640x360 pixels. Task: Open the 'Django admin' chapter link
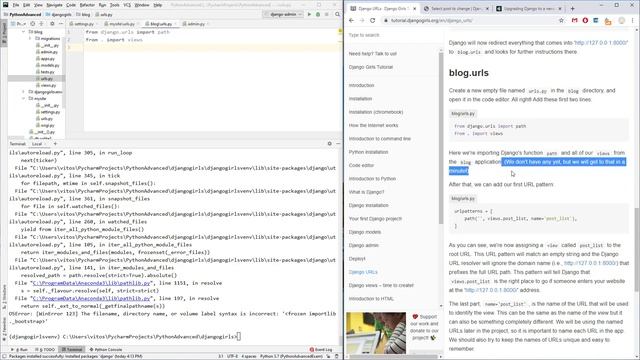point(364,245)
